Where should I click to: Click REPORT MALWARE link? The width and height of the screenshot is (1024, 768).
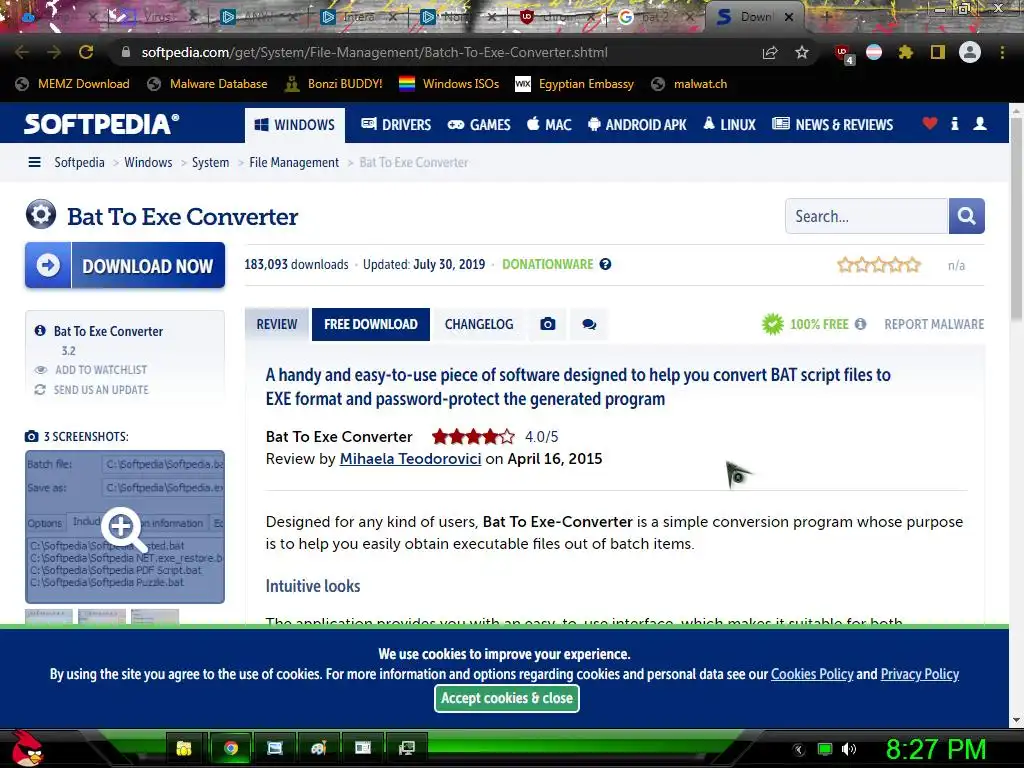pyautogui.click(x=934, y=325)
